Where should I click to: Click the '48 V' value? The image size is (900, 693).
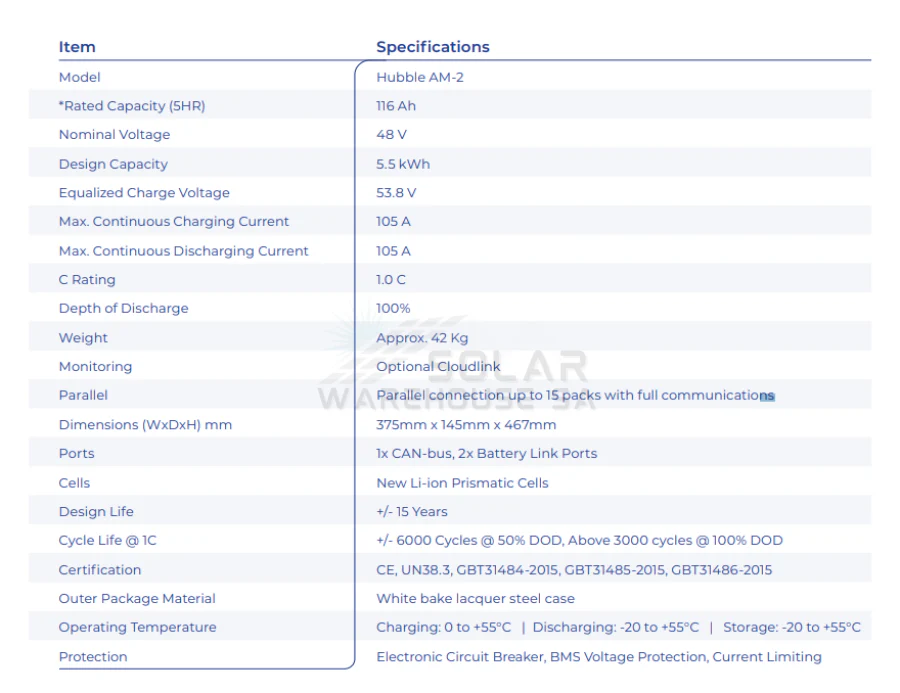391,134
